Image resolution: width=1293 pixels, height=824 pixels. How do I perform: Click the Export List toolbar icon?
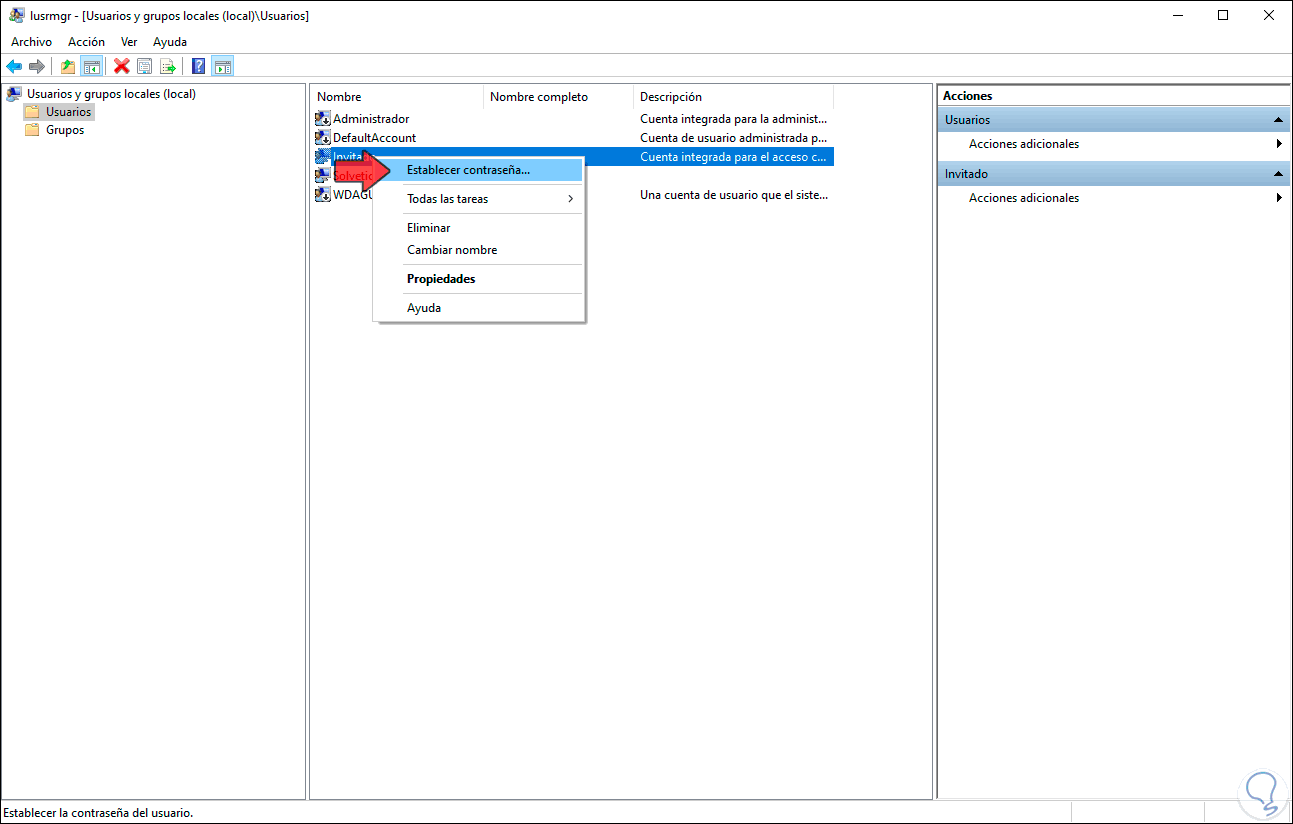point(168,66)
